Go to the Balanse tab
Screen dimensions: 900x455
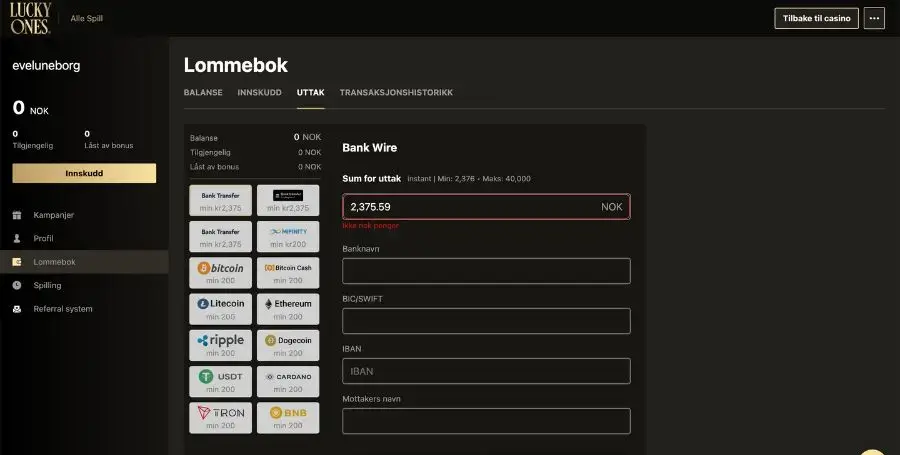click(203, 92)
